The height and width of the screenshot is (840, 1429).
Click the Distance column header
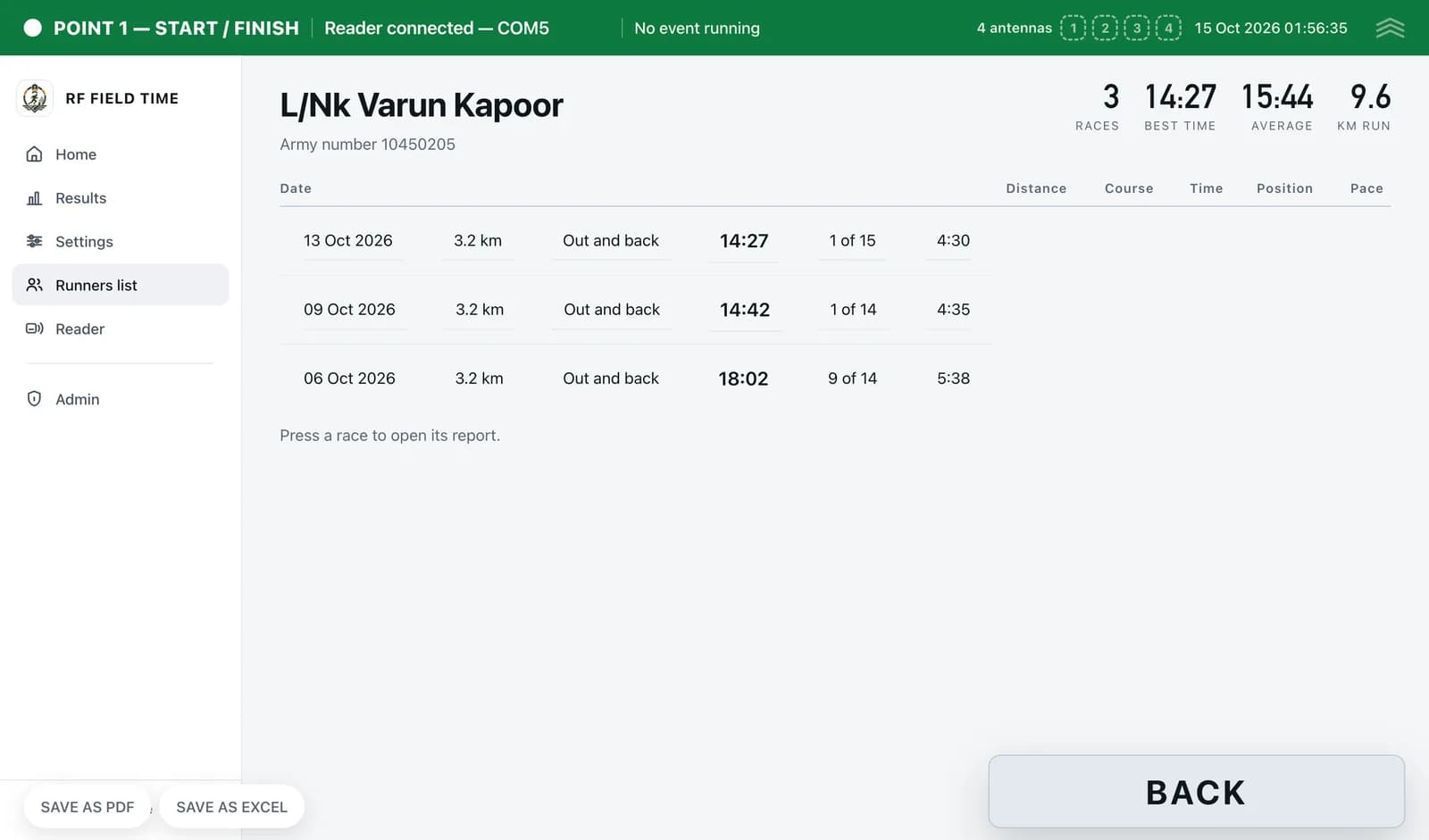[x=1036, y=188]
